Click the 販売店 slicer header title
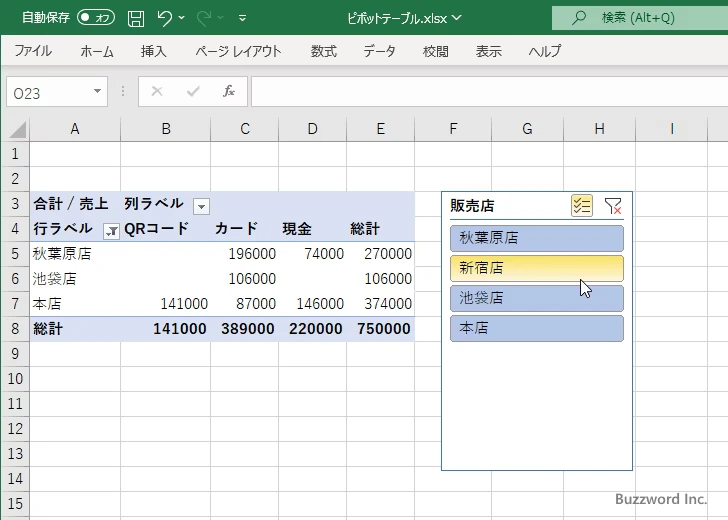728x520 pixels. pyautogui.click(x=472, y=206)
